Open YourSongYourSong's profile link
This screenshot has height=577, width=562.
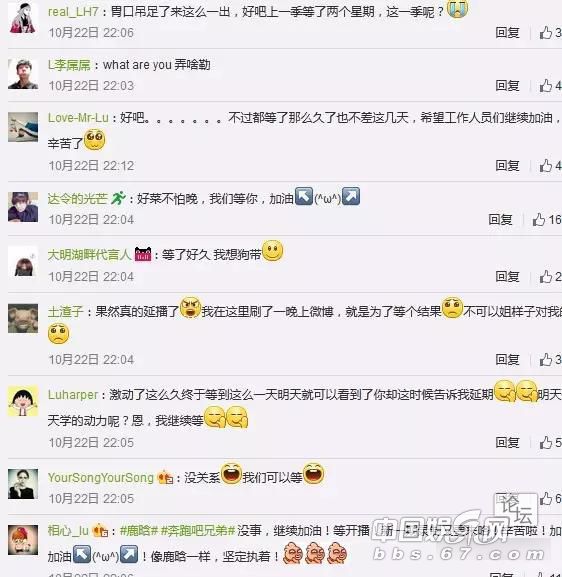100,478
